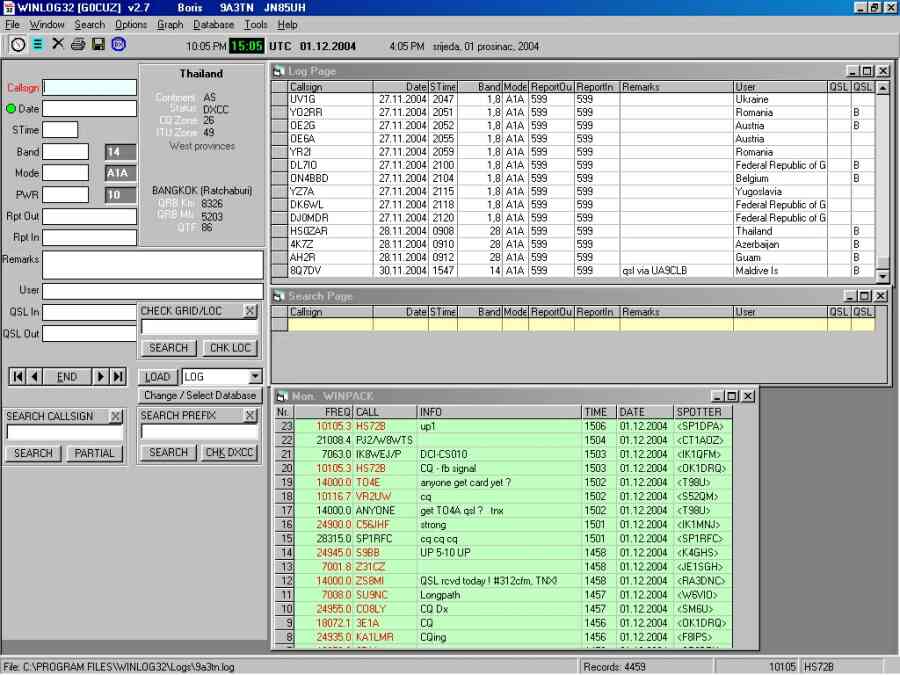Open the Database menu
The height and width of the screenshot is (675, 900).
213,24
